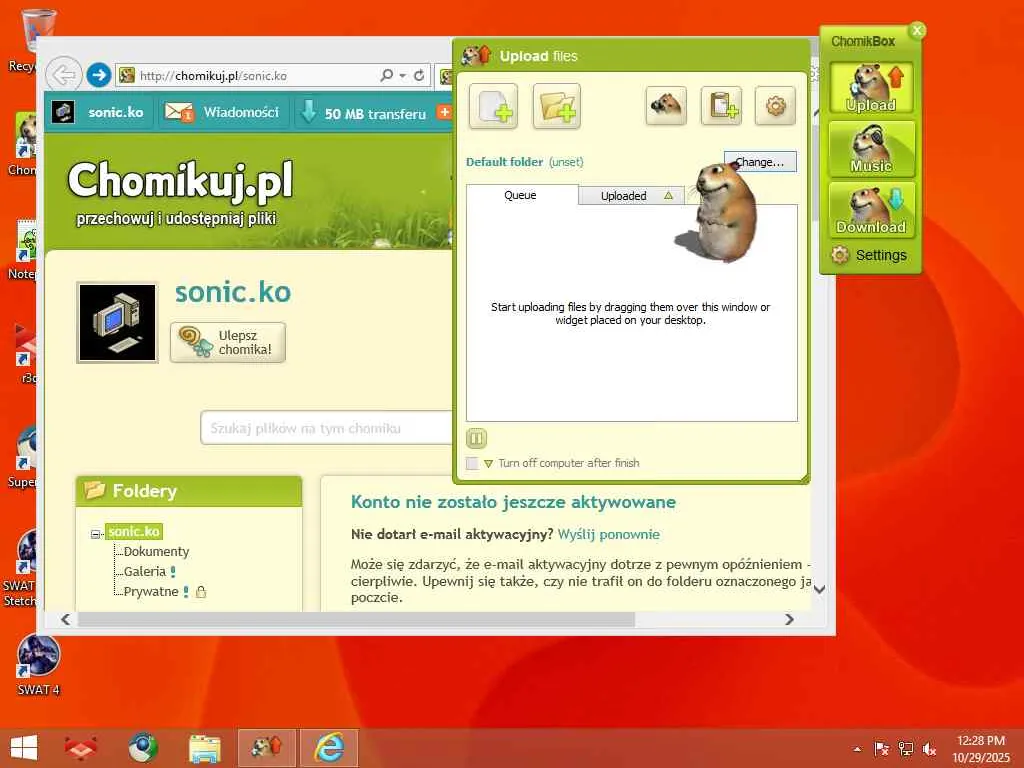Open Wiadomości messages

(221, 112)
